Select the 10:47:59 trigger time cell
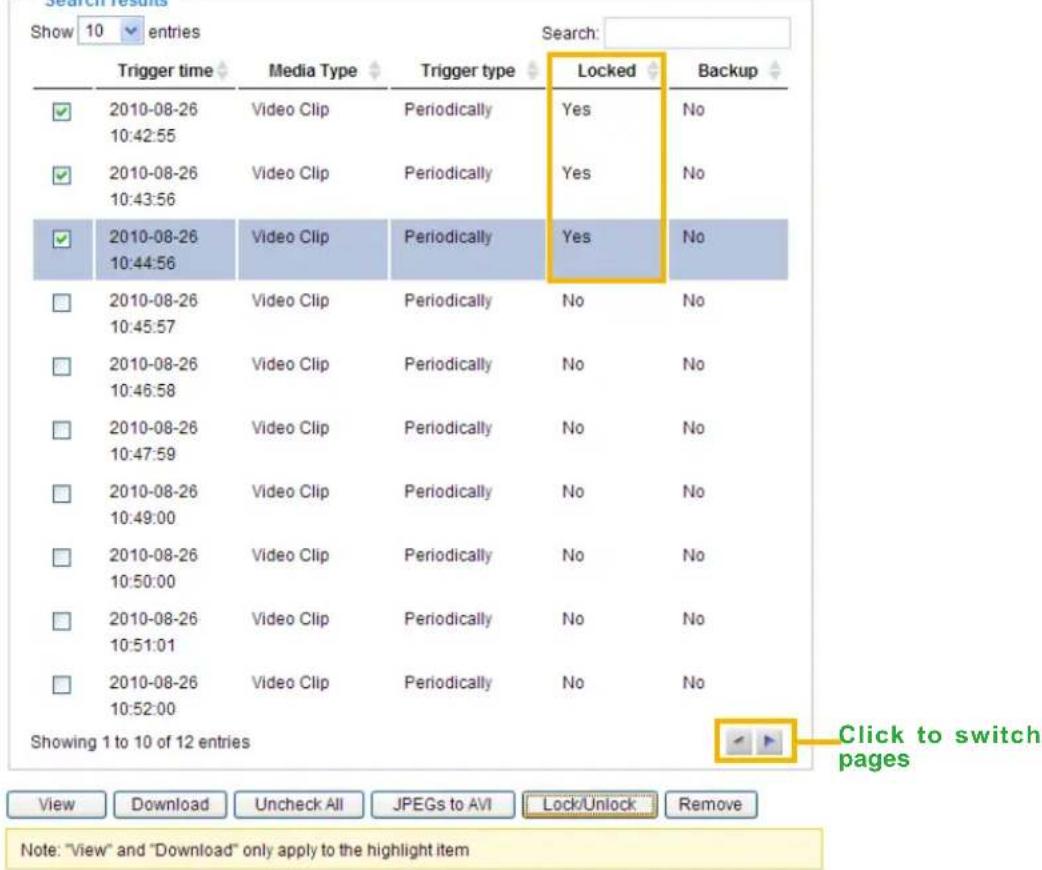The width and height of the screenshot is (1042, 870). coord(154,441)
